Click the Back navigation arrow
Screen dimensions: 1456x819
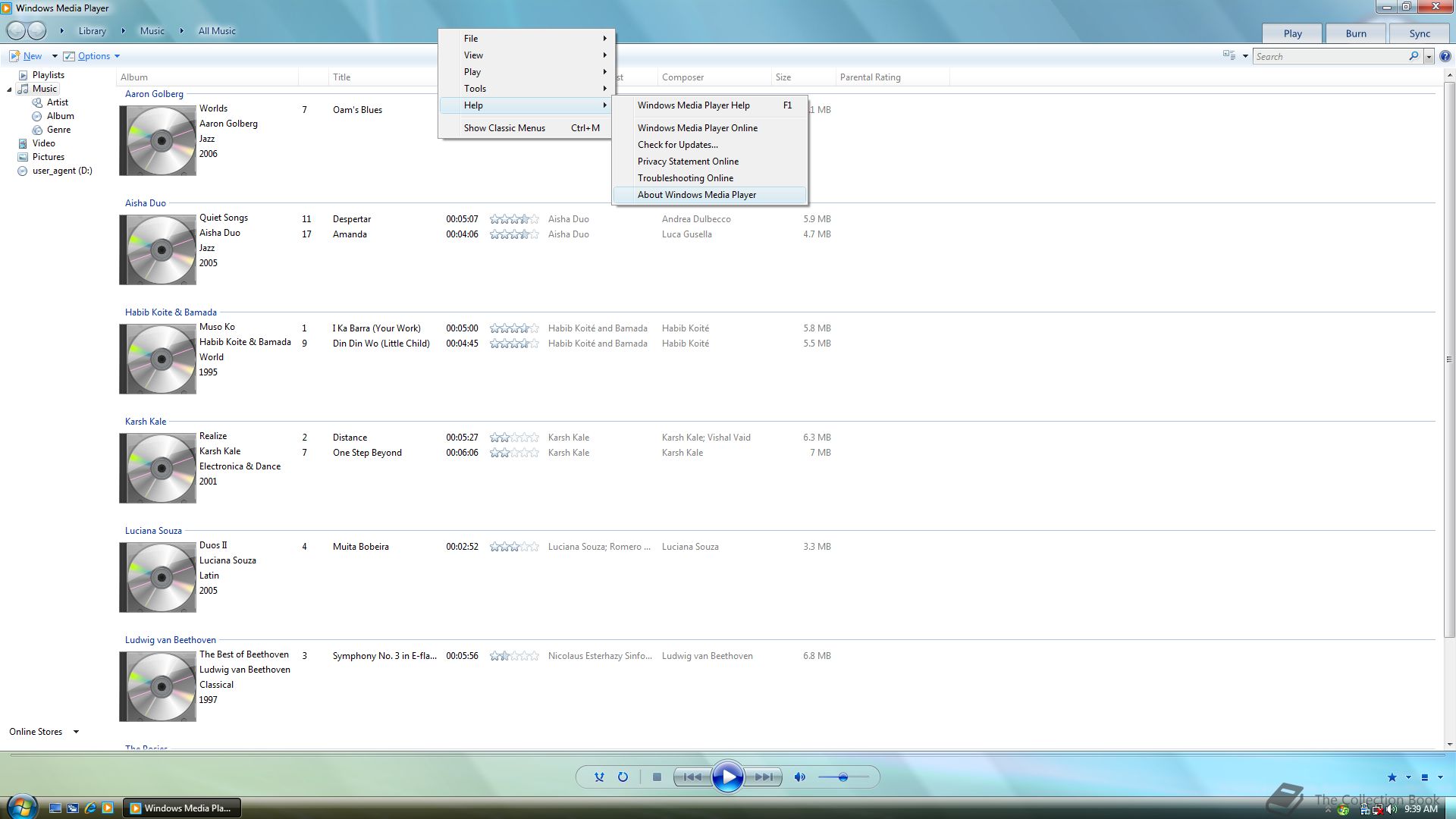point(16,31)
